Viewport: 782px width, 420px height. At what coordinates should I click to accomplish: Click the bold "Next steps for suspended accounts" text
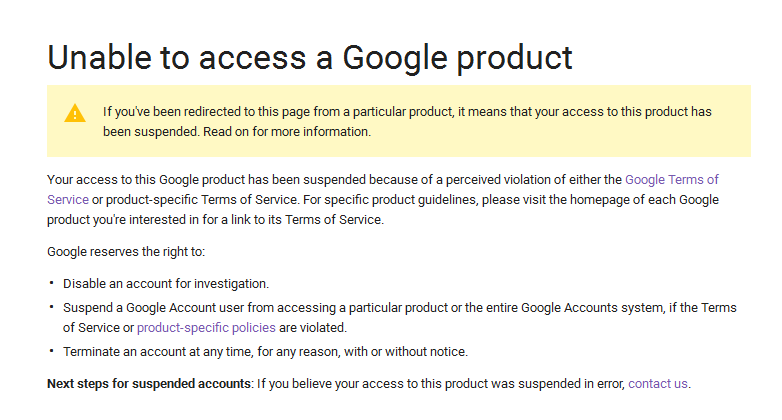click(x=148, y=383)
